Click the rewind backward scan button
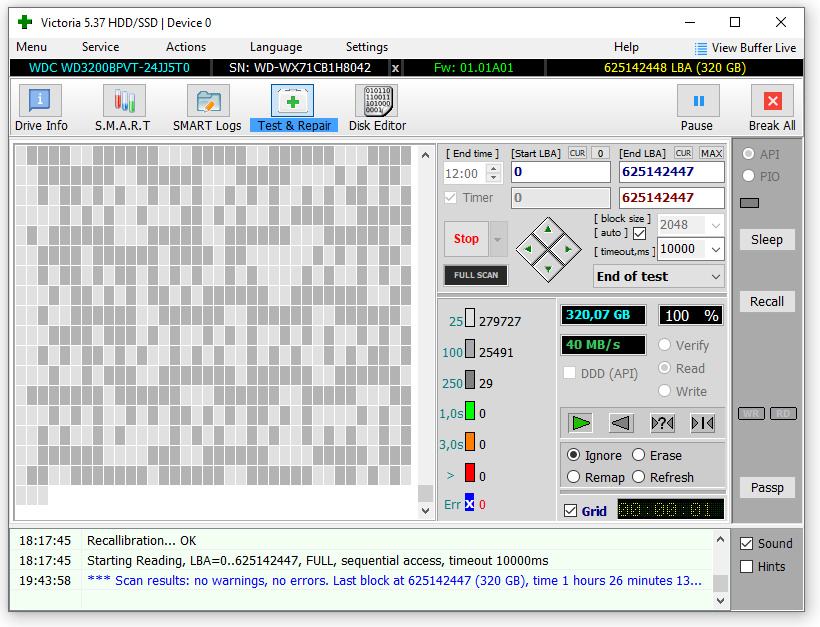 pyautogui.click(x=621, y=423)
